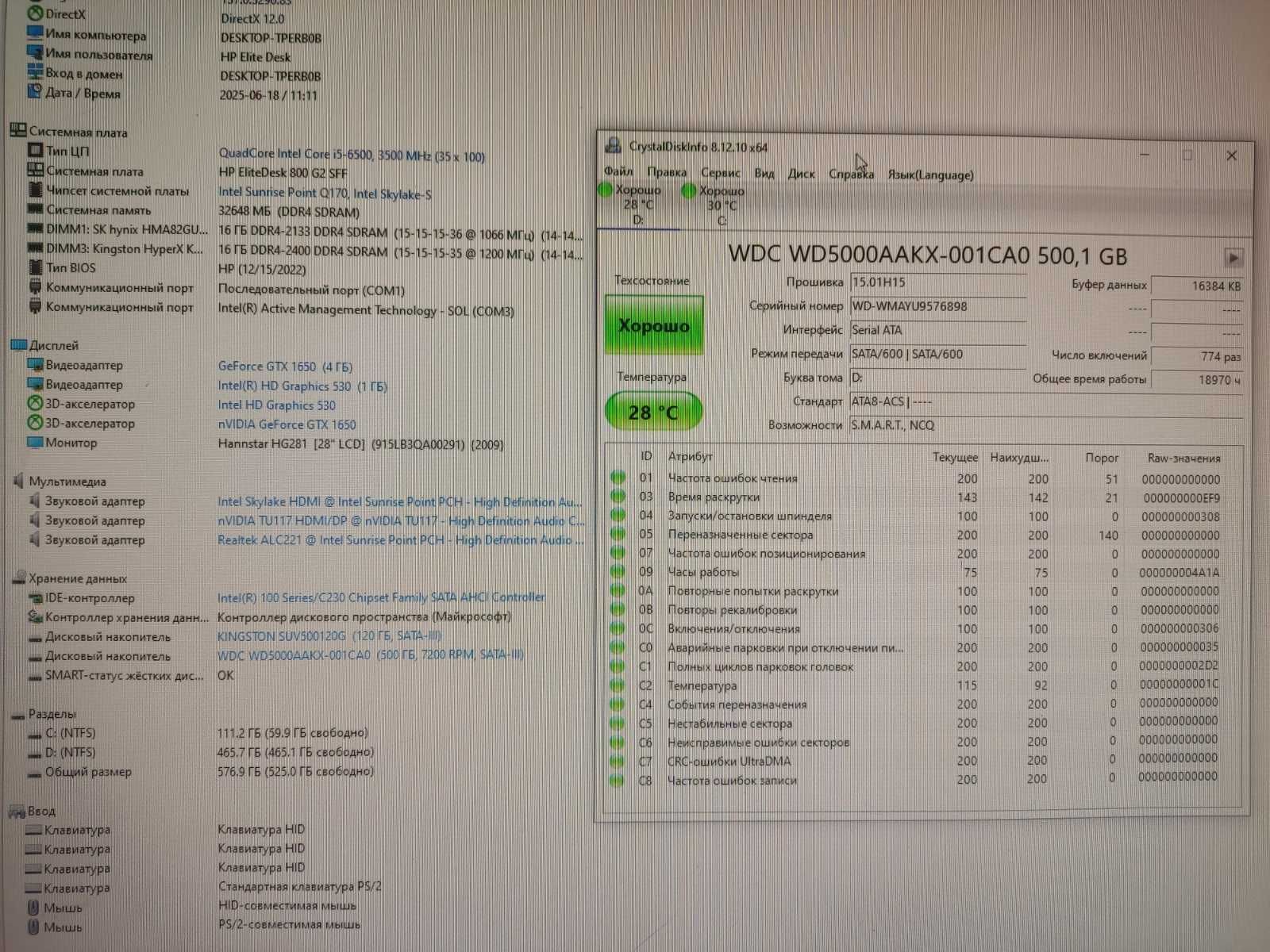Open the Intel 100 Series SATA AHCI Controller link
The width and height of the screenshot is (1270, 952).
click(x=381, y=597)
